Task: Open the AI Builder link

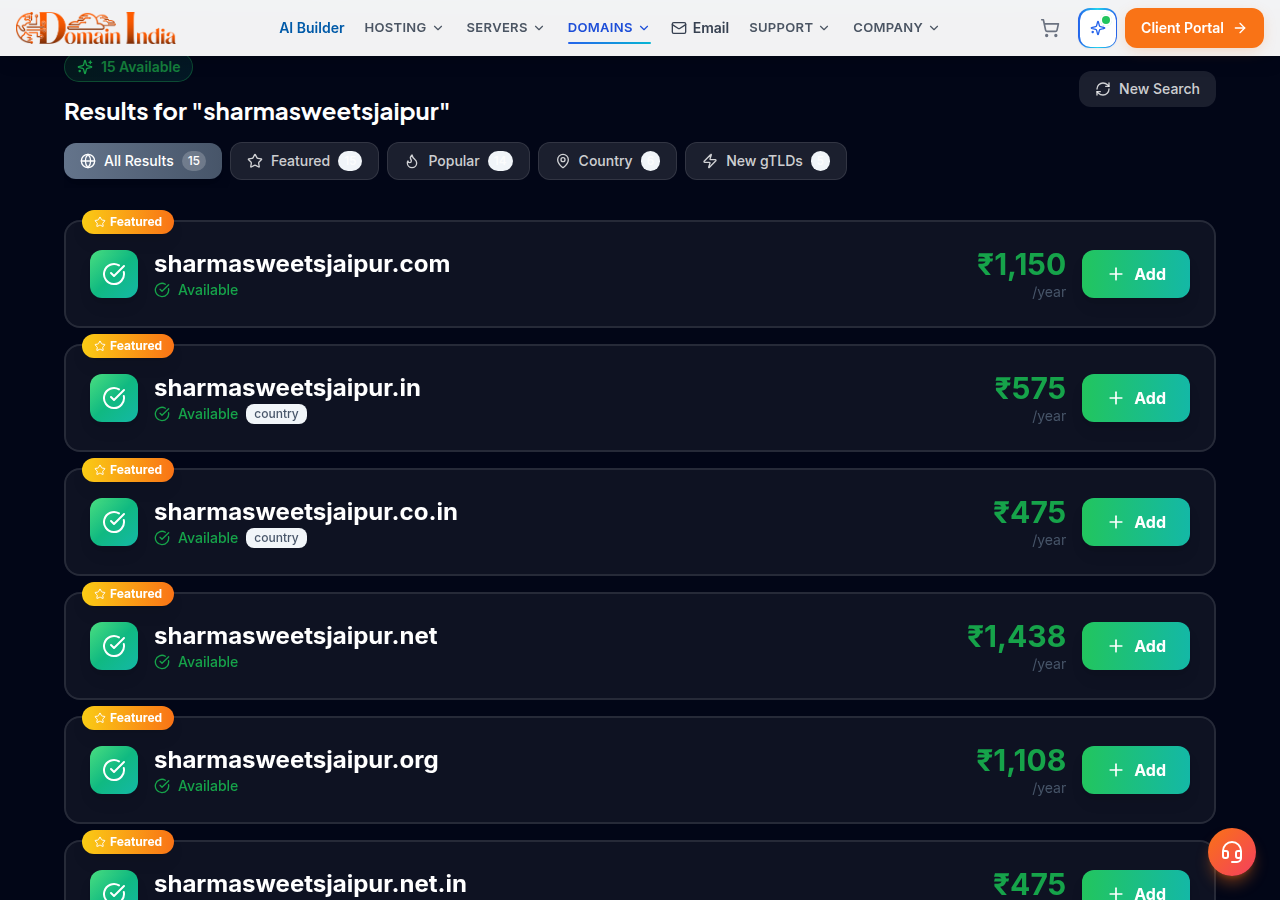Action: pyautogui.click(x=312, y=28)
